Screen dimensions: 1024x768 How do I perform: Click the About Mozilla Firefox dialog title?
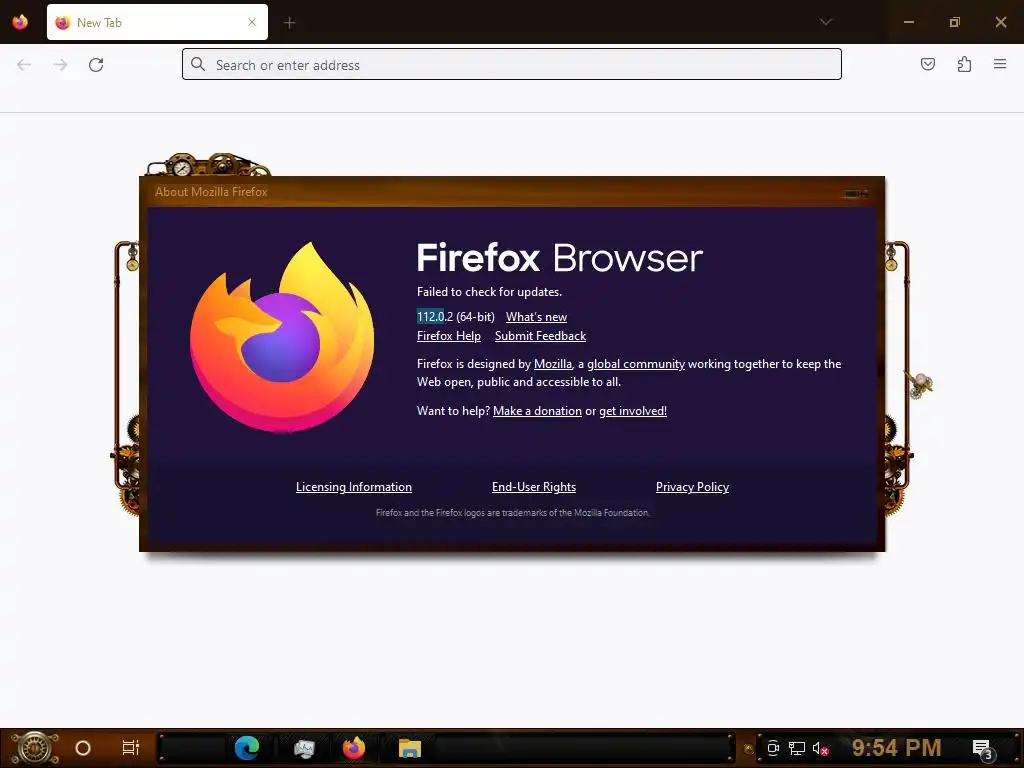coord(211,192)
